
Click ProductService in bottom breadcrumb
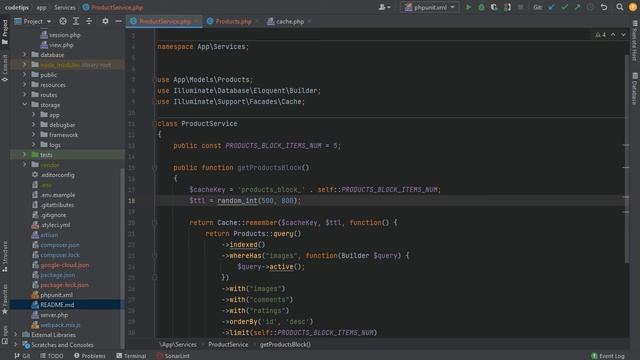[228, 344]
